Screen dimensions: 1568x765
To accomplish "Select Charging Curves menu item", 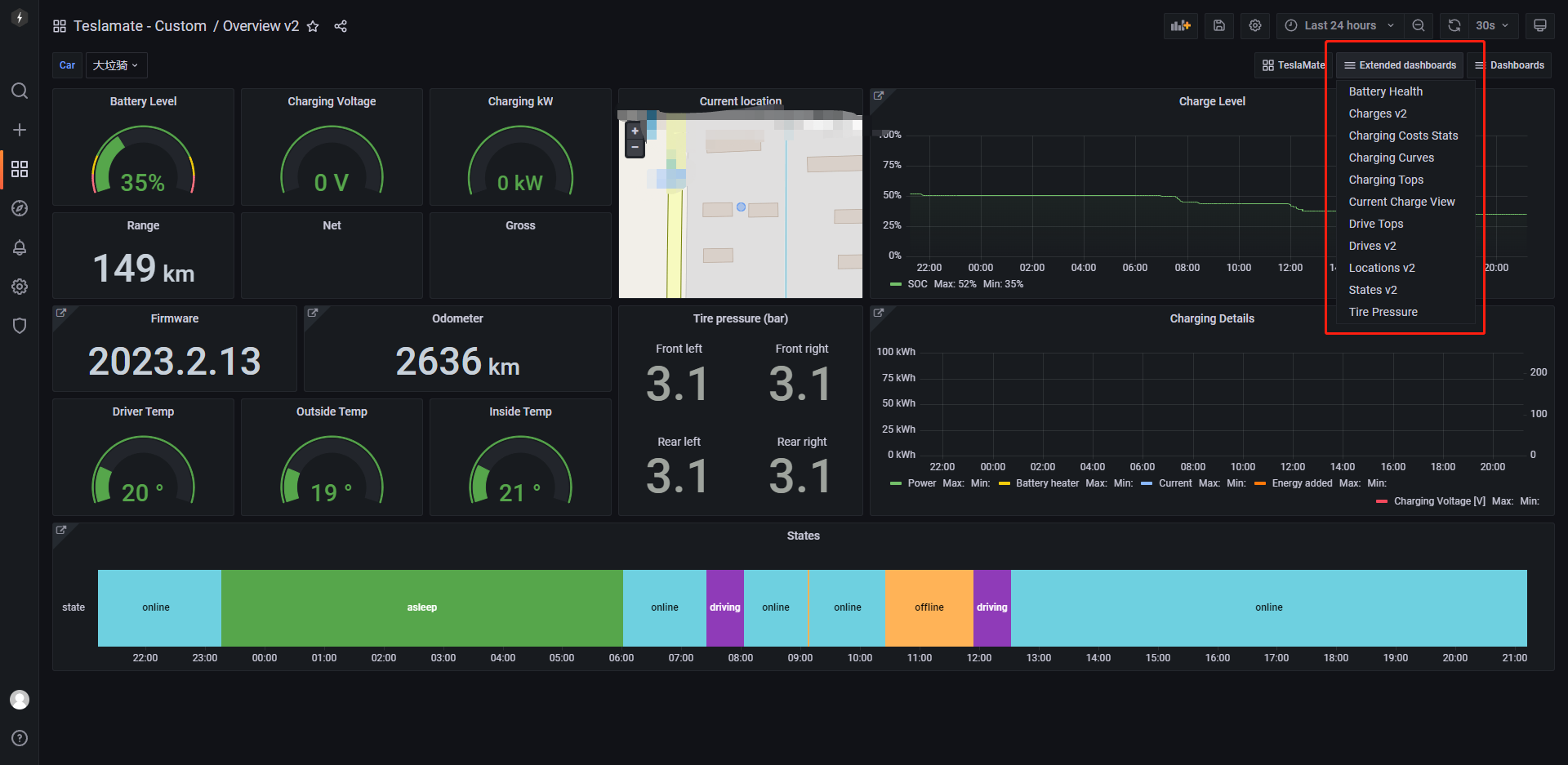I will click(1391, 158).
